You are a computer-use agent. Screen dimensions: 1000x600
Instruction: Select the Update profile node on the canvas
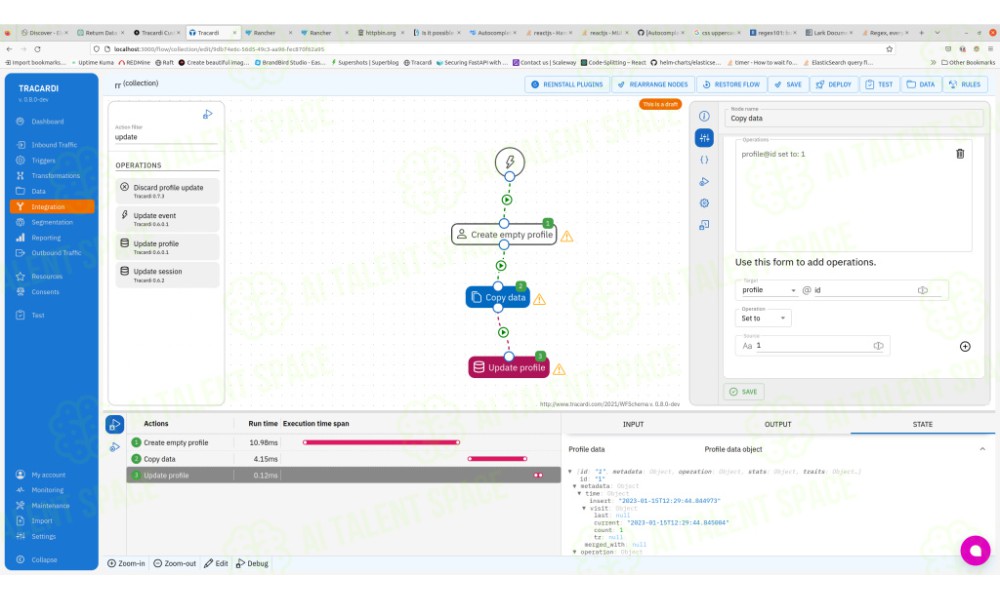509,367
